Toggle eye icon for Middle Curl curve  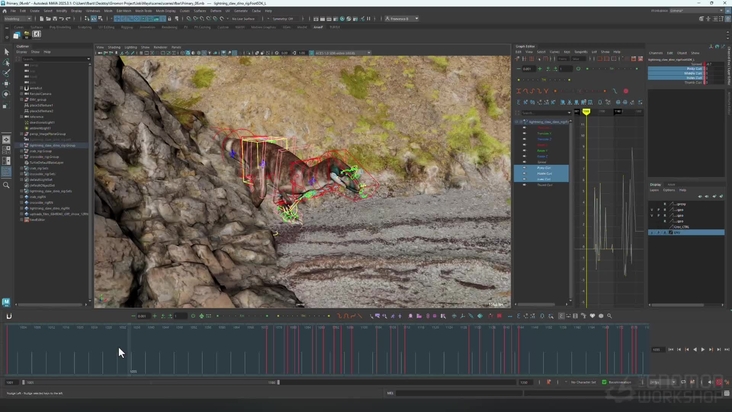524,174
